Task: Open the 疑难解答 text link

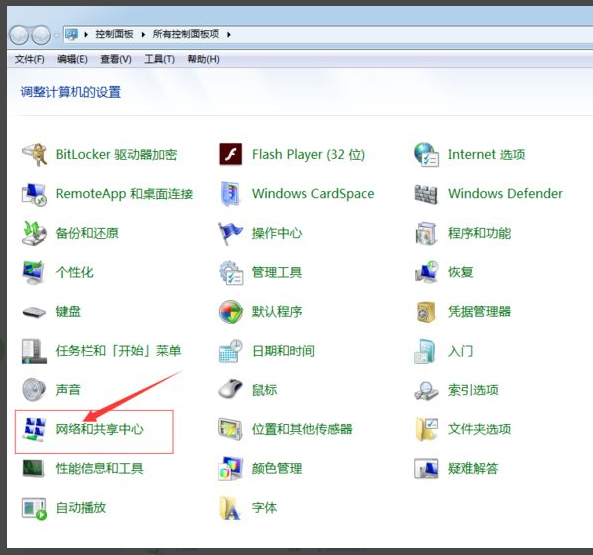Action: (x=473, y=469)
